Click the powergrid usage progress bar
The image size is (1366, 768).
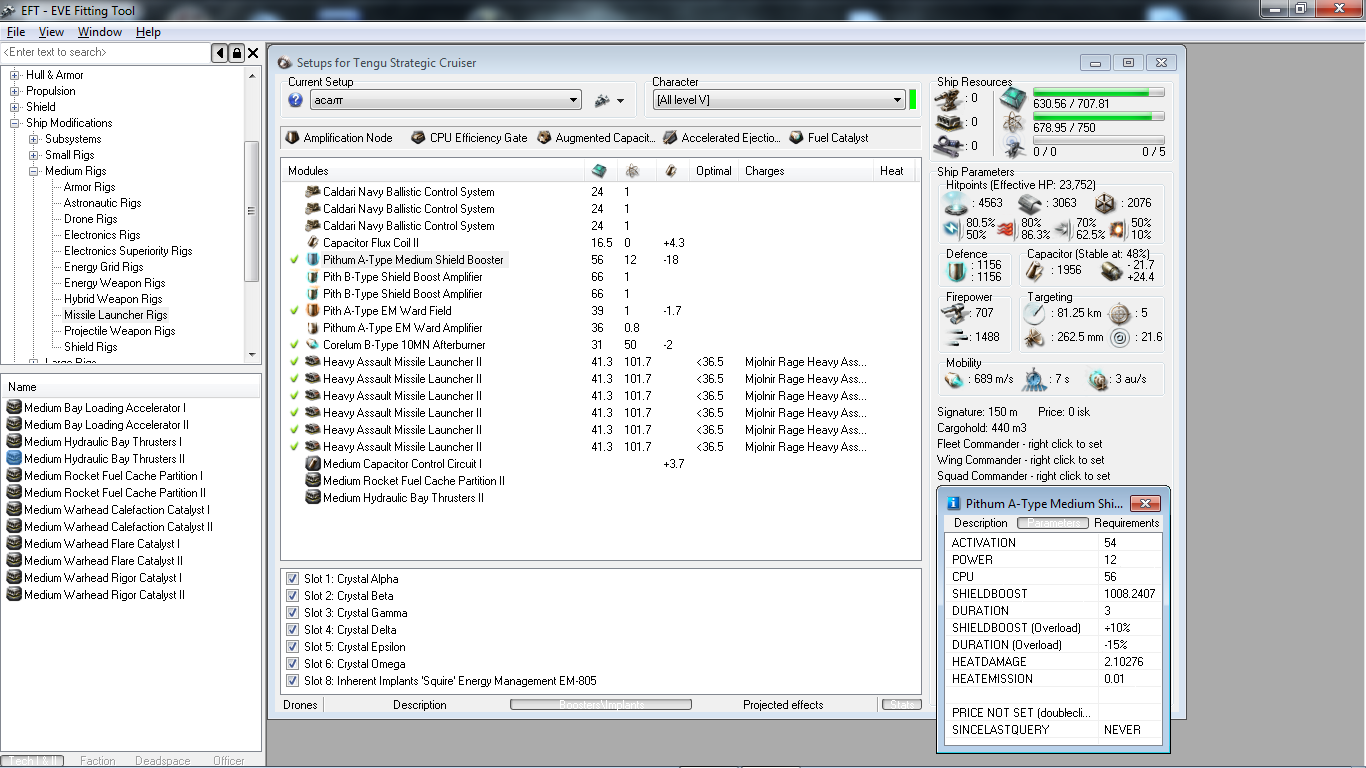[x=1098, y=116]
